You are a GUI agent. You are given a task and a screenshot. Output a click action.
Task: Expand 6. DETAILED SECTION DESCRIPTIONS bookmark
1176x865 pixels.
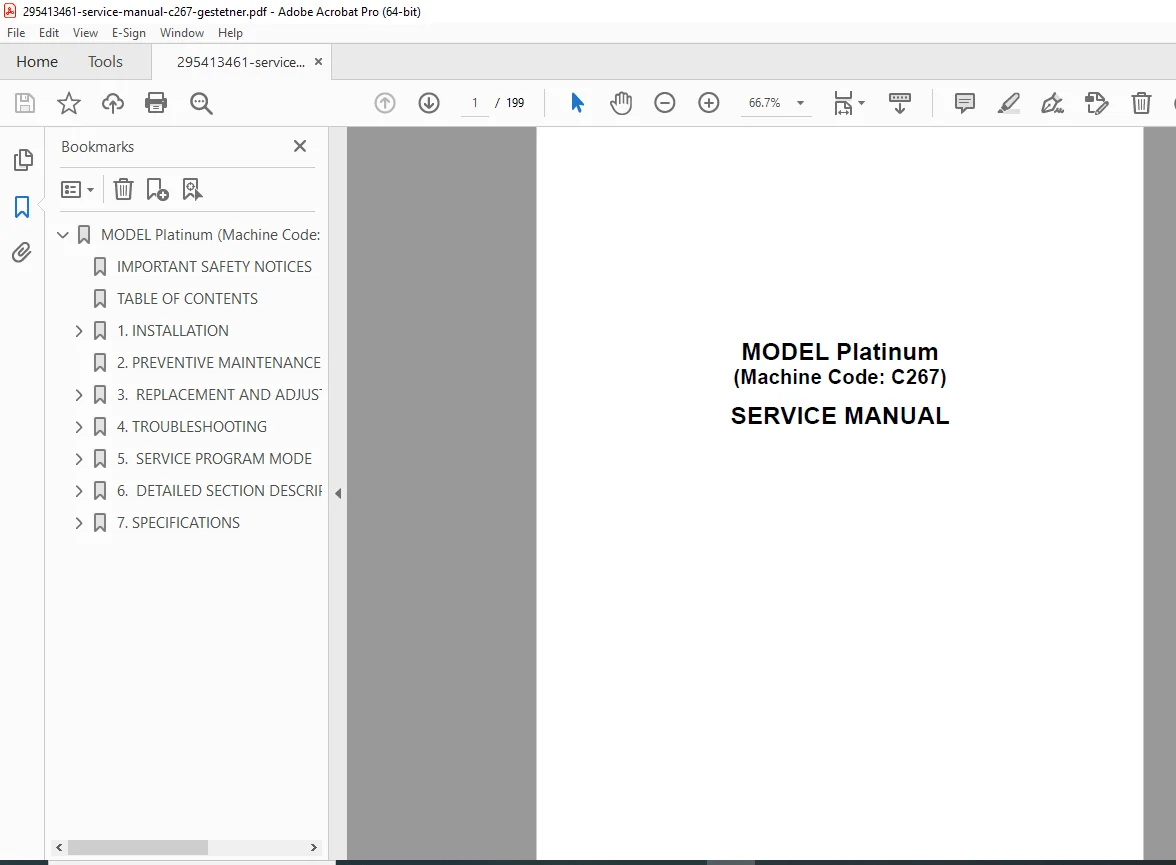coord(79,491)
